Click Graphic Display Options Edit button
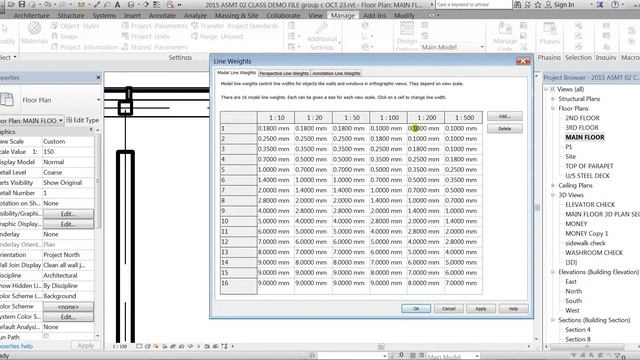 point(68,224)
